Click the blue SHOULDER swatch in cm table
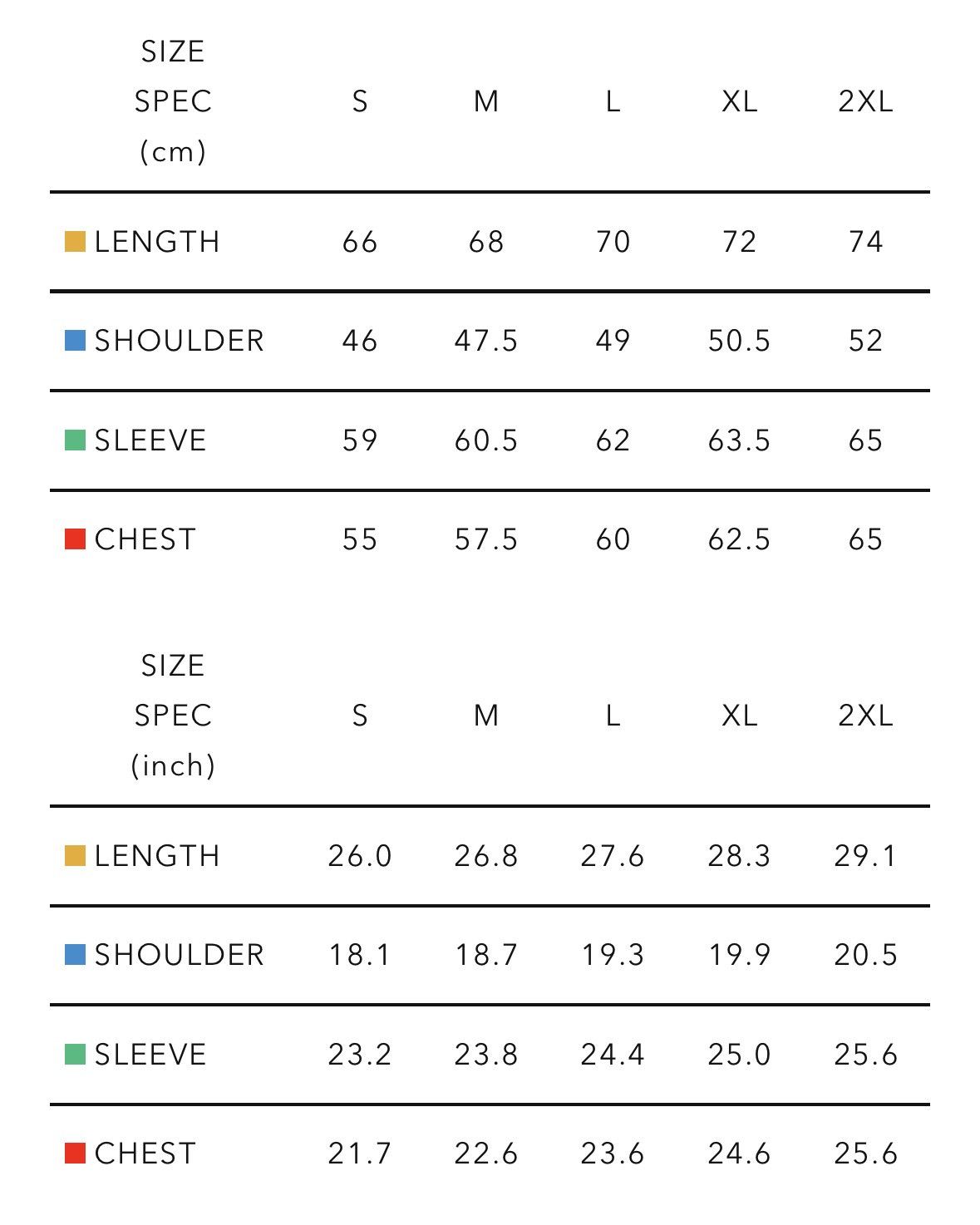This screenshot has width=980, height=1225. click(75, 341)
